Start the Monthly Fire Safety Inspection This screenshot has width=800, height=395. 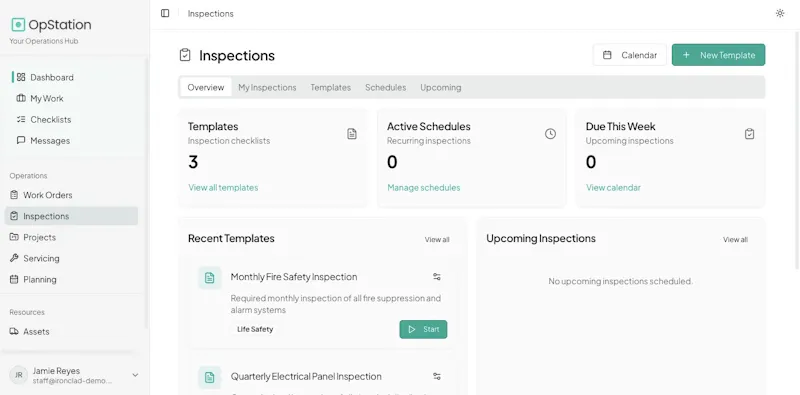point(423,329)
